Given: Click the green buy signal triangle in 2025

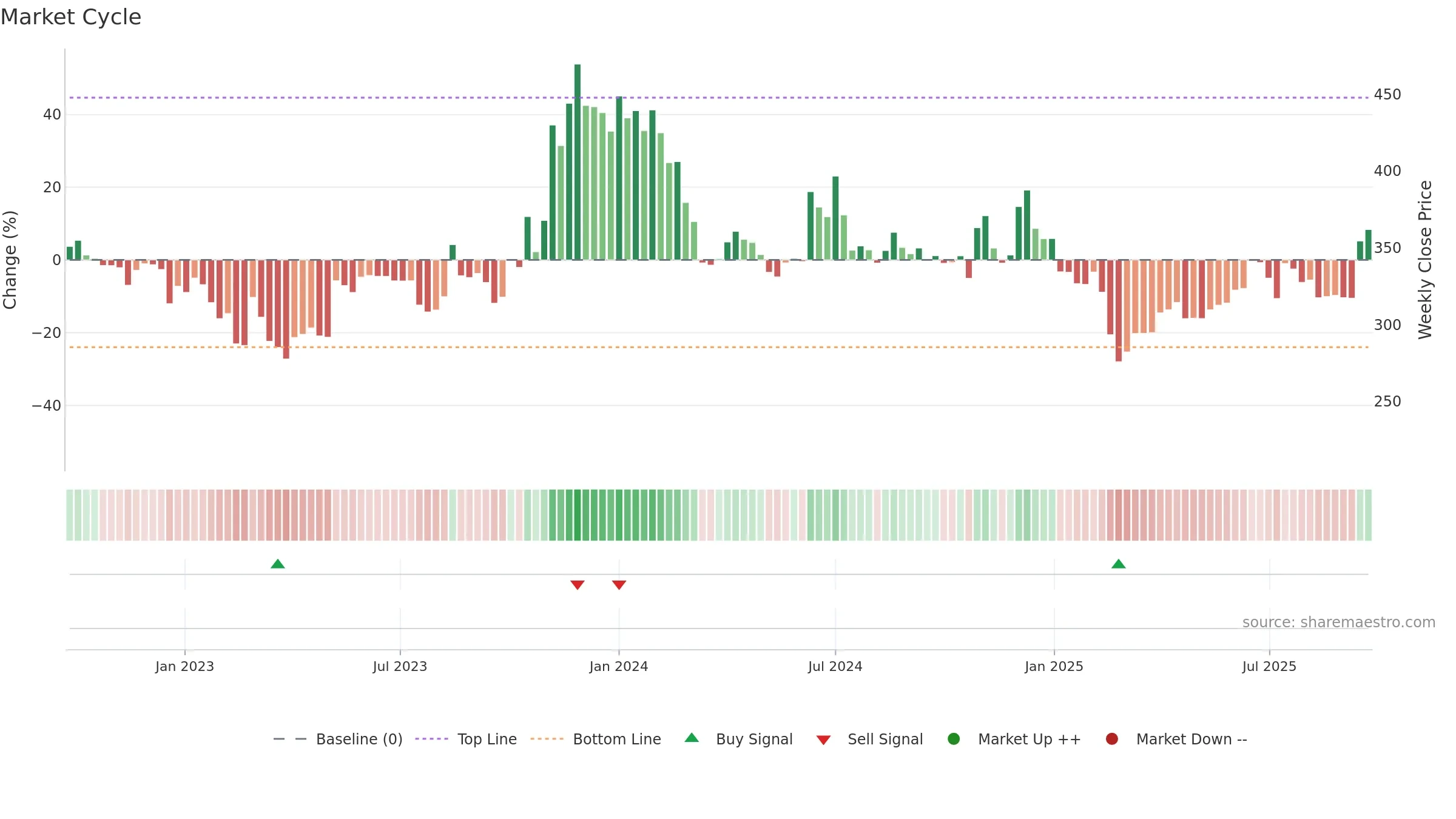Looking at the screenshot, I should [x=1119, y=564].
